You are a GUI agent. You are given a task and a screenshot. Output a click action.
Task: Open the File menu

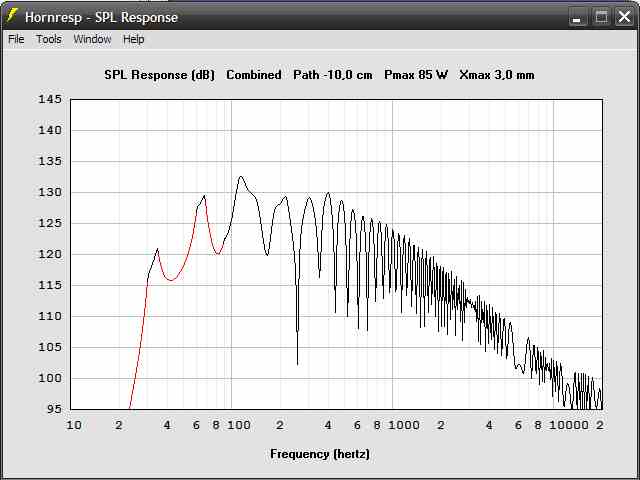point(16,39)
